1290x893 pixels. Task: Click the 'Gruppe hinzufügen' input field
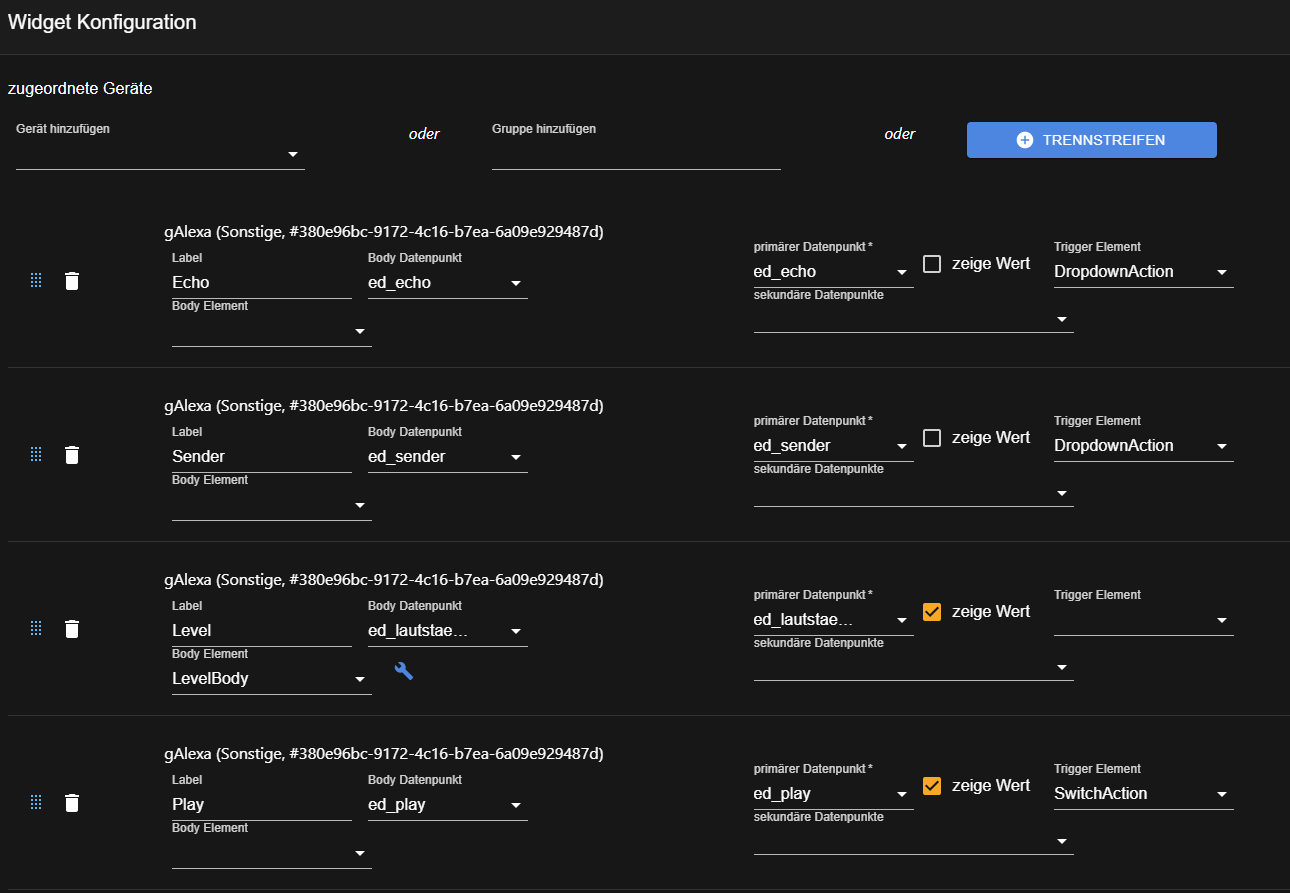636,154
